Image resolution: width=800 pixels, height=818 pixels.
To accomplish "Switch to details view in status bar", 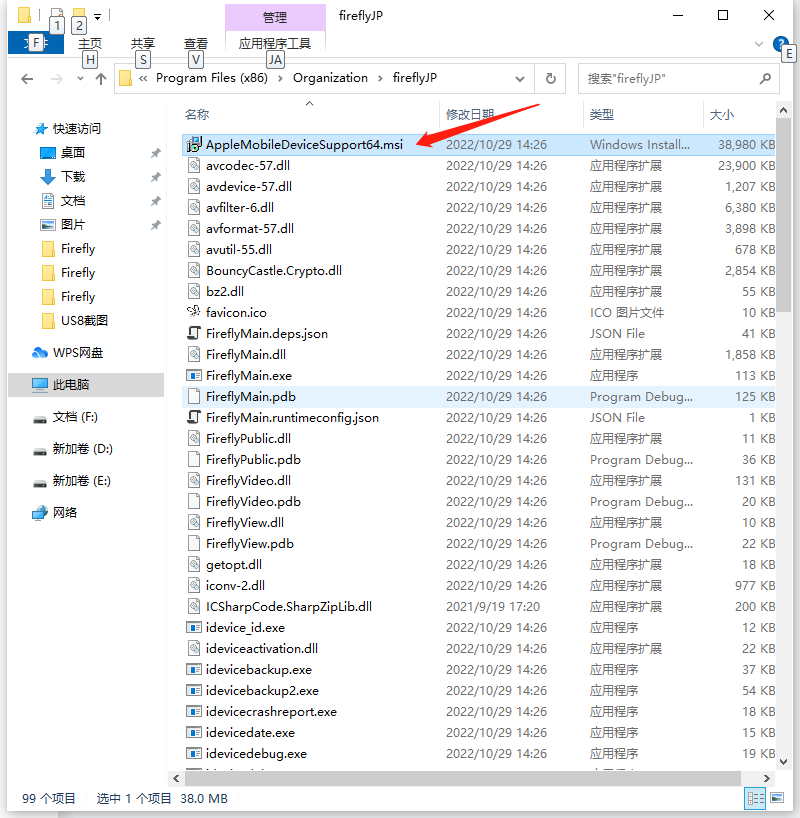I will click(756, 798).
